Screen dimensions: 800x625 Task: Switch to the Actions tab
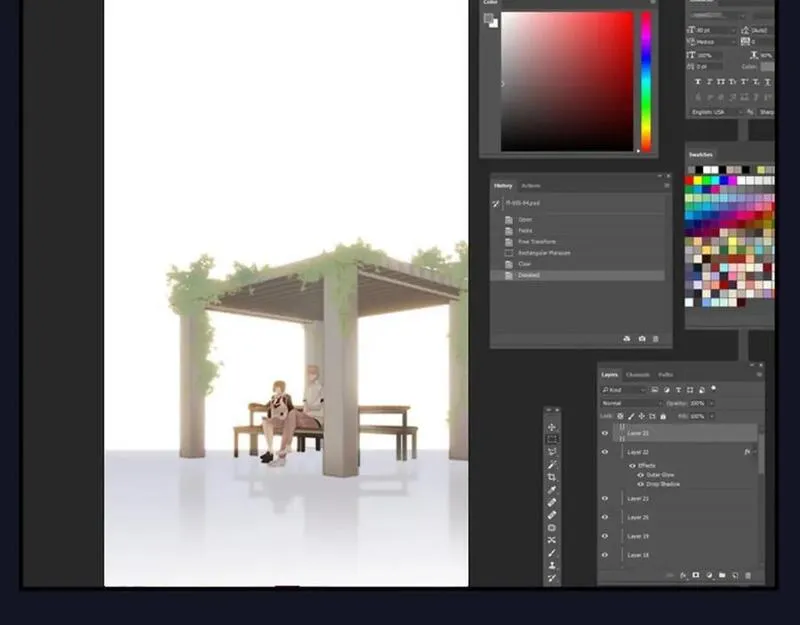point(531,186)
